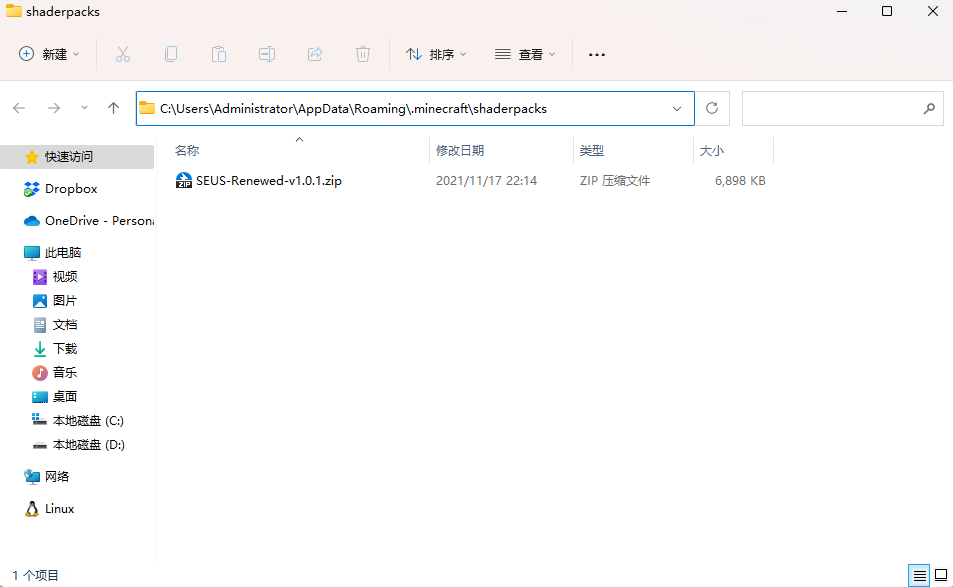Image resolution: width=953 pixels, height=587 pixels.
Task: Open the 排序 (Sort) dropdown
Action: (x=436, y=54)
